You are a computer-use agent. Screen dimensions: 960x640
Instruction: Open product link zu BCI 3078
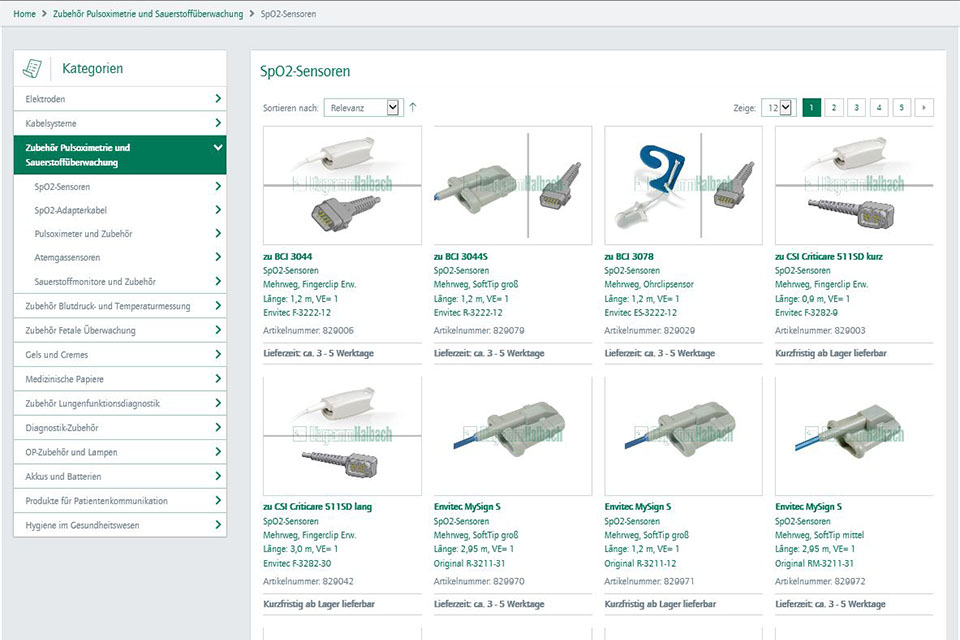[629, 257]
